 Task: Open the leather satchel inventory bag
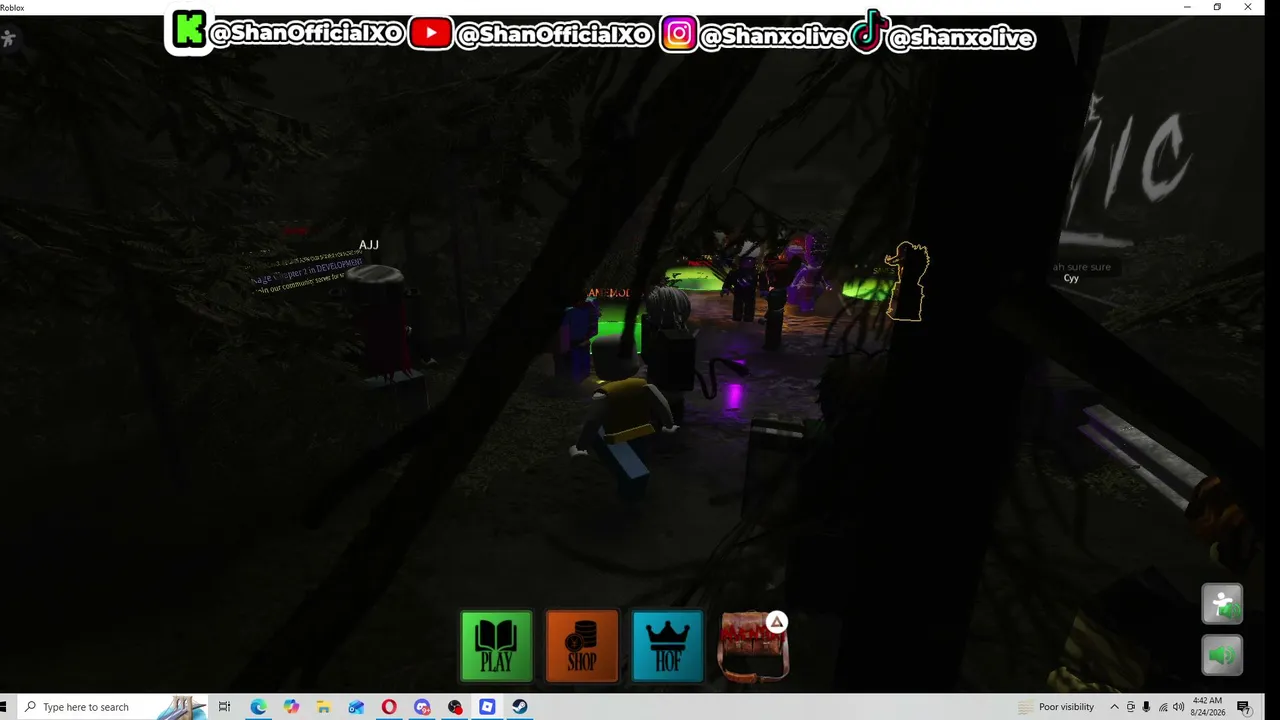pos(754,647)
